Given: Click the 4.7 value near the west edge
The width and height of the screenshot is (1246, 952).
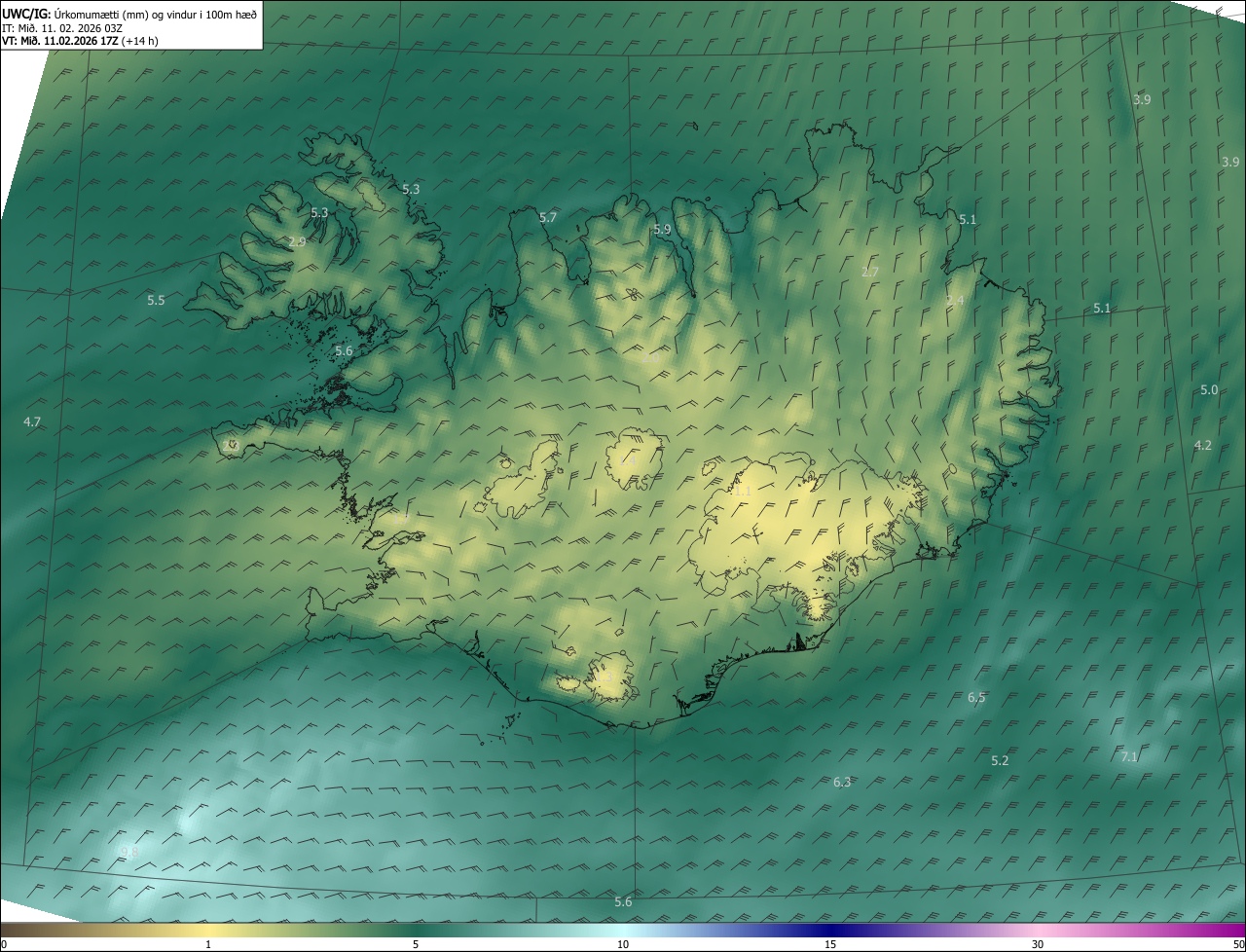Looking at the screenshot, I should pos(32,421).
